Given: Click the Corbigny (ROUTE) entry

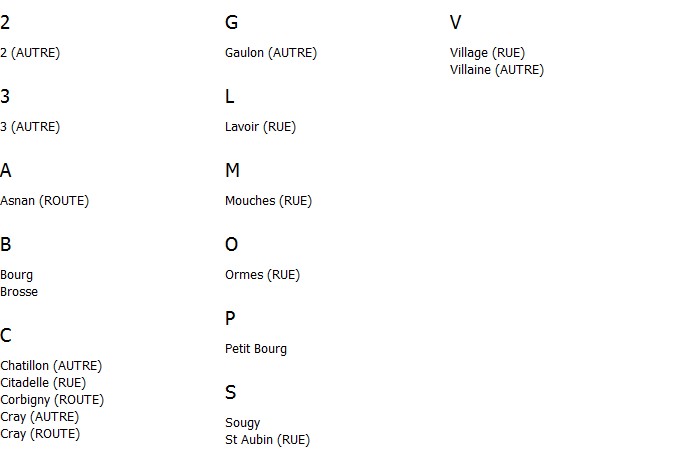Looking at the screenshot, I should pyautogui.click(x=52, y=400).
